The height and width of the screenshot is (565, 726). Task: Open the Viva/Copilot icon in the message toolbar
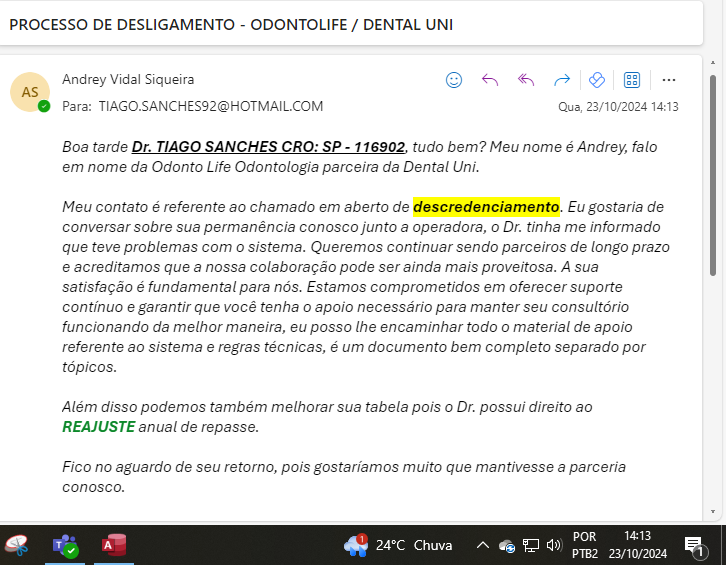tap(597, 80)
